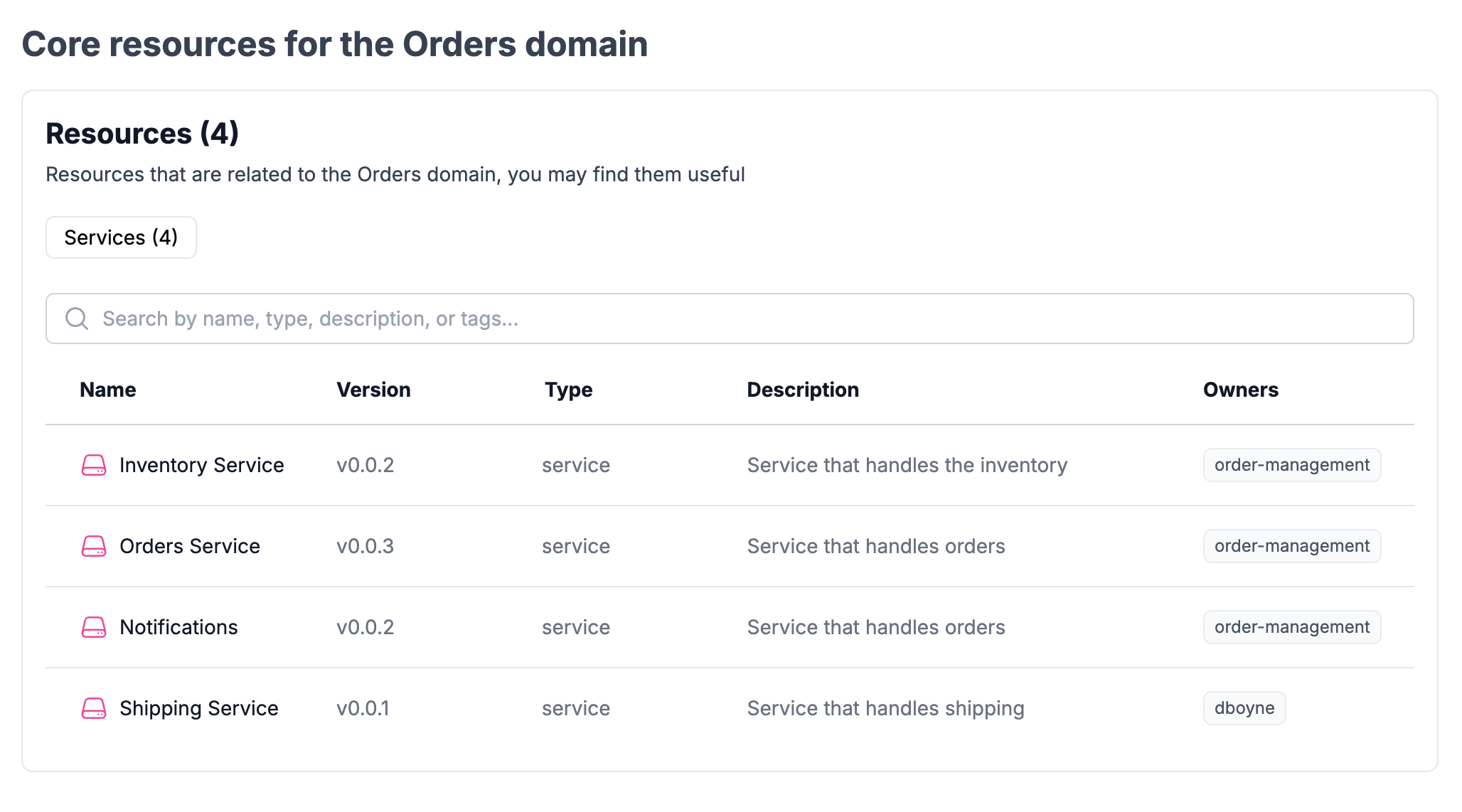Viewport: 1462px width, 812px height.
Task: Open the Shipping Service link
Action: pyautogui.click(x=198, y=708)
